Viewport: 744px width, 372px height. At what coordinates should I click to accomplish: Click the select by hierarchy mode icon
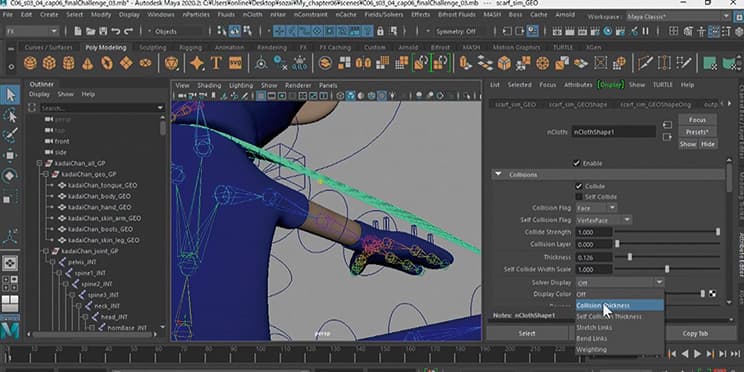[222, 31]
